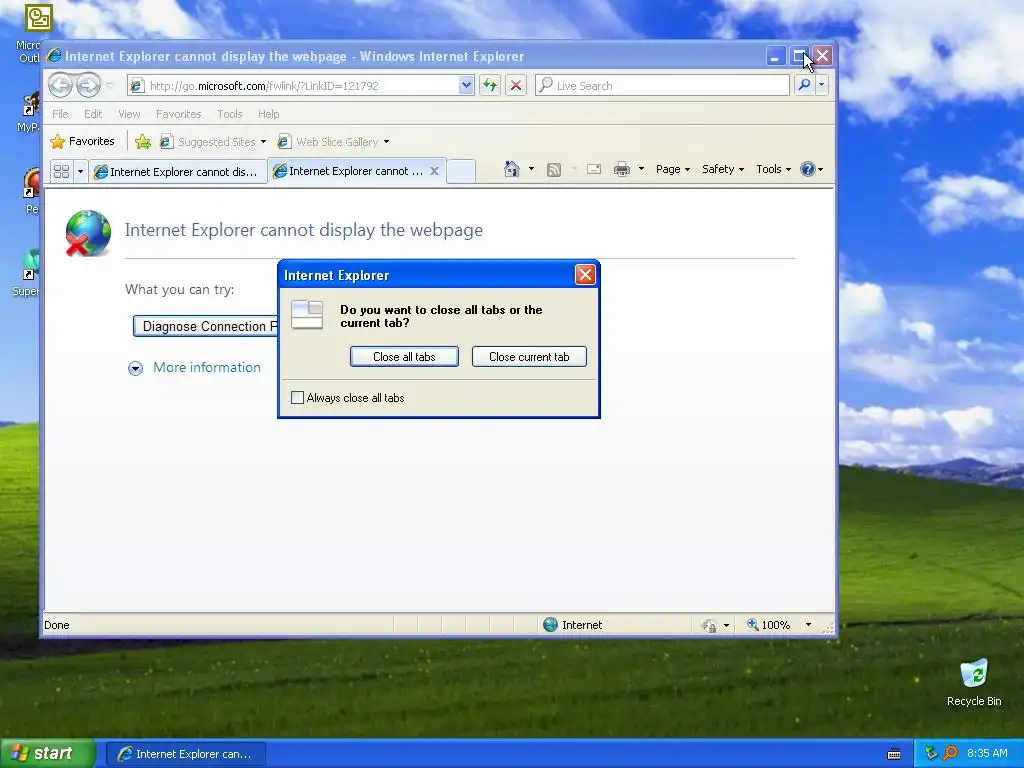Viewport: 1024px width, 768px height.
Task: Open the Help menu
Action: point(268,114)
